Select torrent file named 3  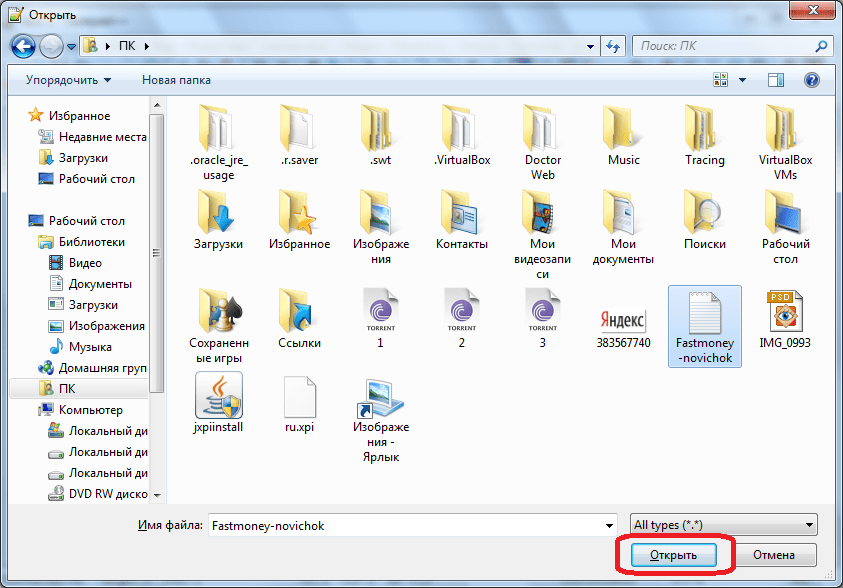542,319
